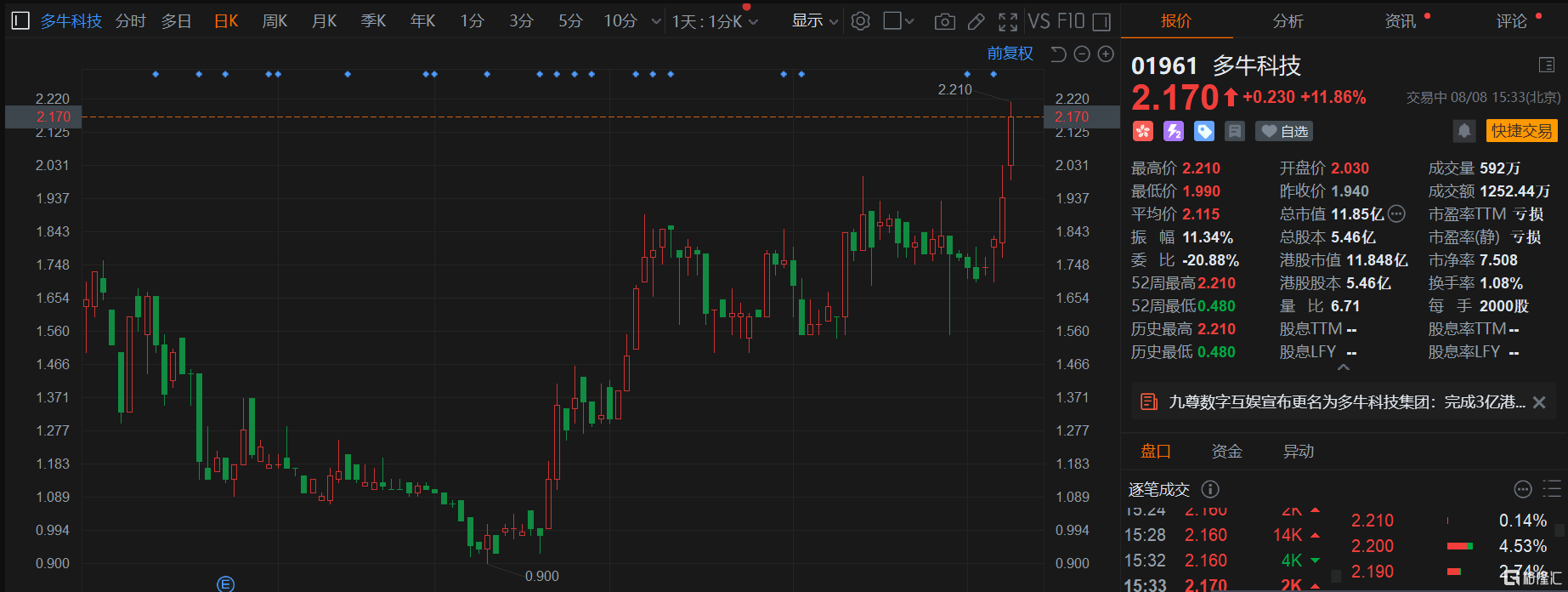Zoom in chart with plus icon
Screen dimensions: 1568x592
[x=1106, y=54]
